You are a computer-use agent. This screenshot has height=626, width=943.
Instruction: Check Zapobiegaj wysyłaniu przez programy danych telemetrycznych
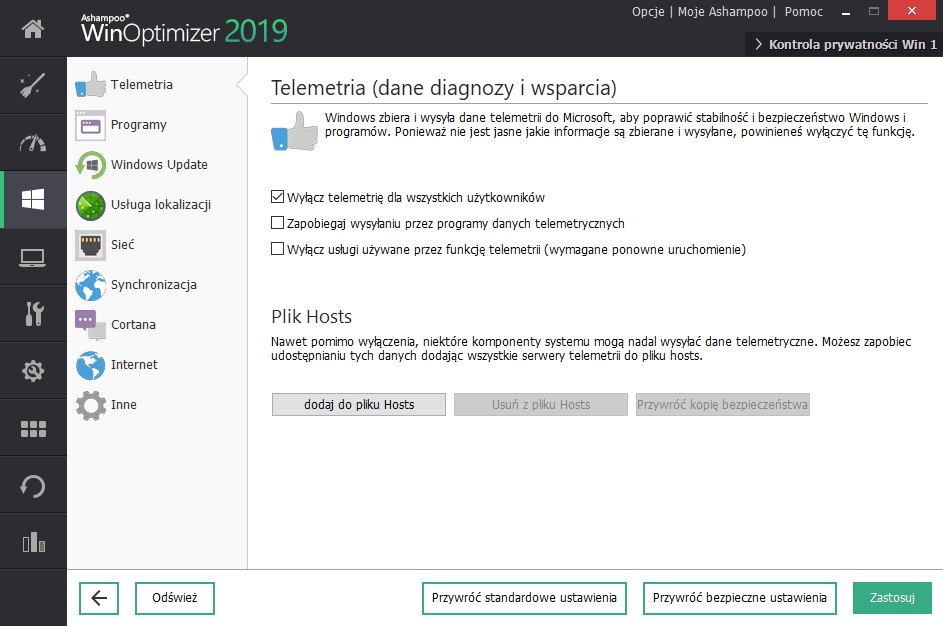coord(277,222)
